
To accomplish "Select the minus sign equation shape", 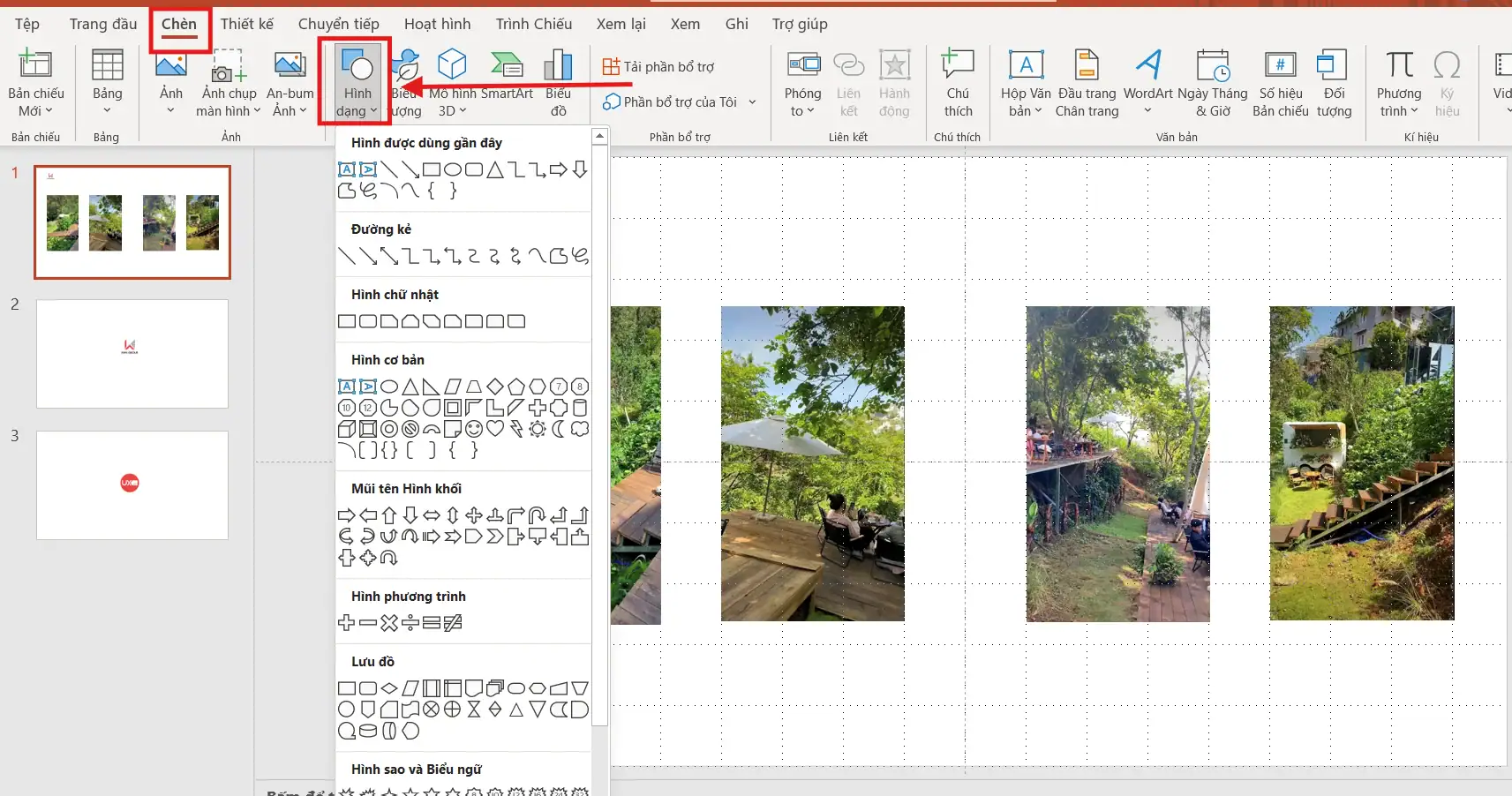I will coord(368,623).
